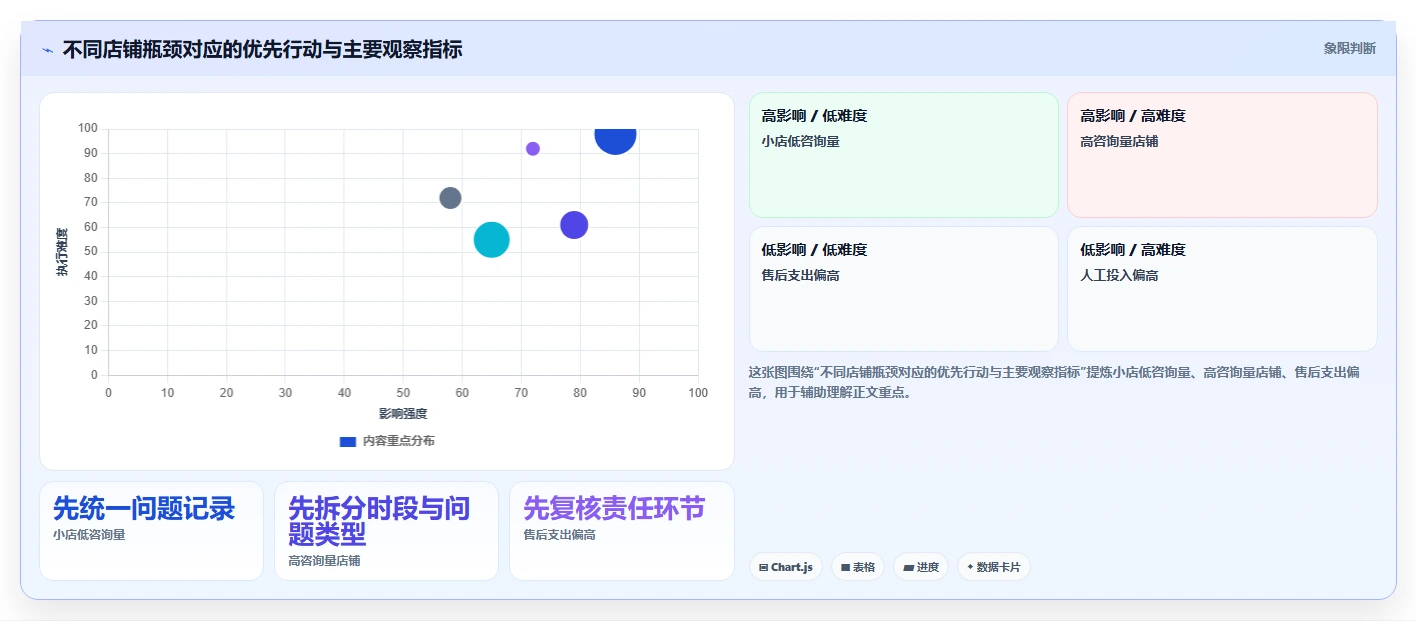Click the 数据卡片 tag chip
This screenshot has width=1417, height=621.
click(x=994, y=567)
